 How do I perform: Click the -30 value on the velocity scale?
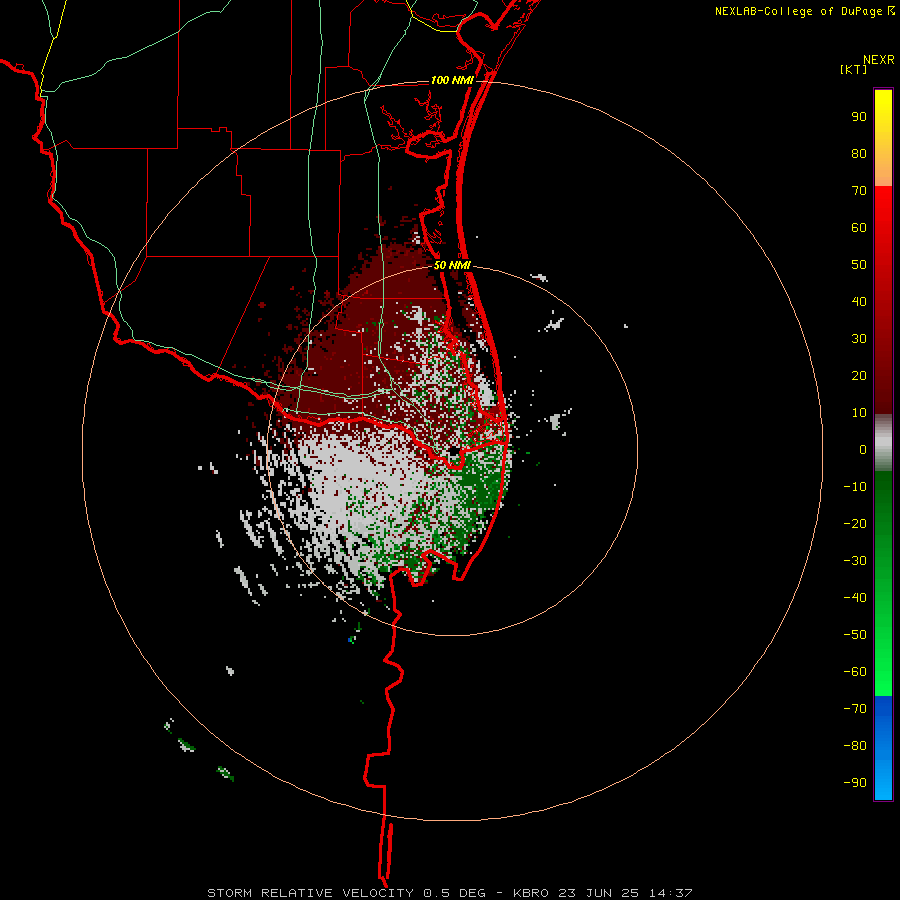[x=855, y=561]
